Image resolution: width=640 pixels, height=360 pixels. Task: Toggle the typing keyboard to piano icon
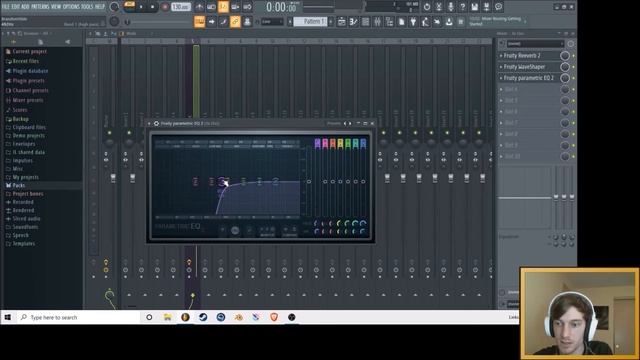tap(200, 22)
